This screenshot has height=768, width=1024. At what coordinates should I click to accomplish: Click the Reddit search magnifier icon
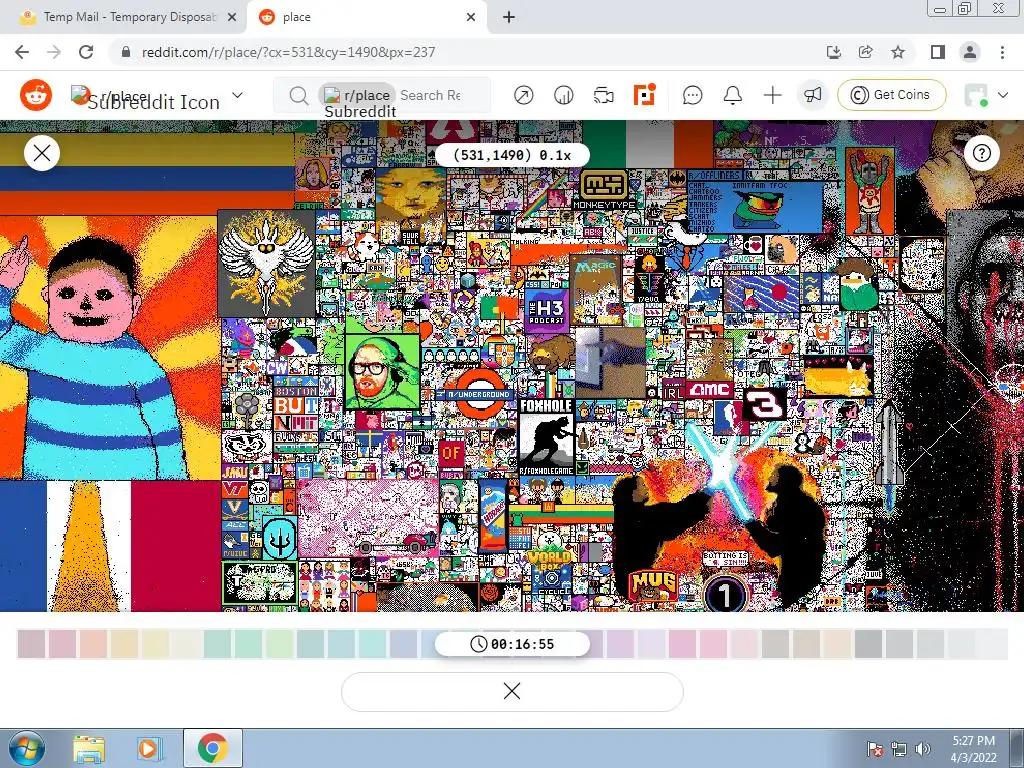298,95
